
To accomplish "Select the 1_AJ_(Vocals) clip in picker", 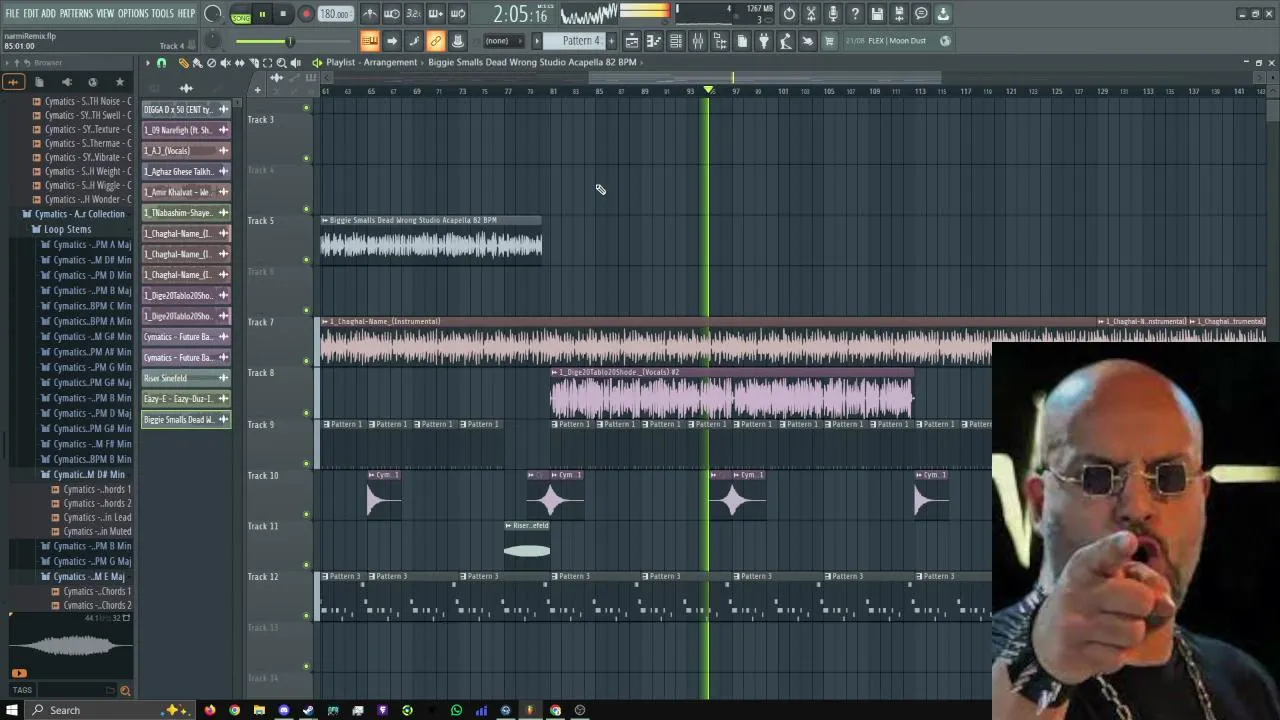I will pos(186,151).
